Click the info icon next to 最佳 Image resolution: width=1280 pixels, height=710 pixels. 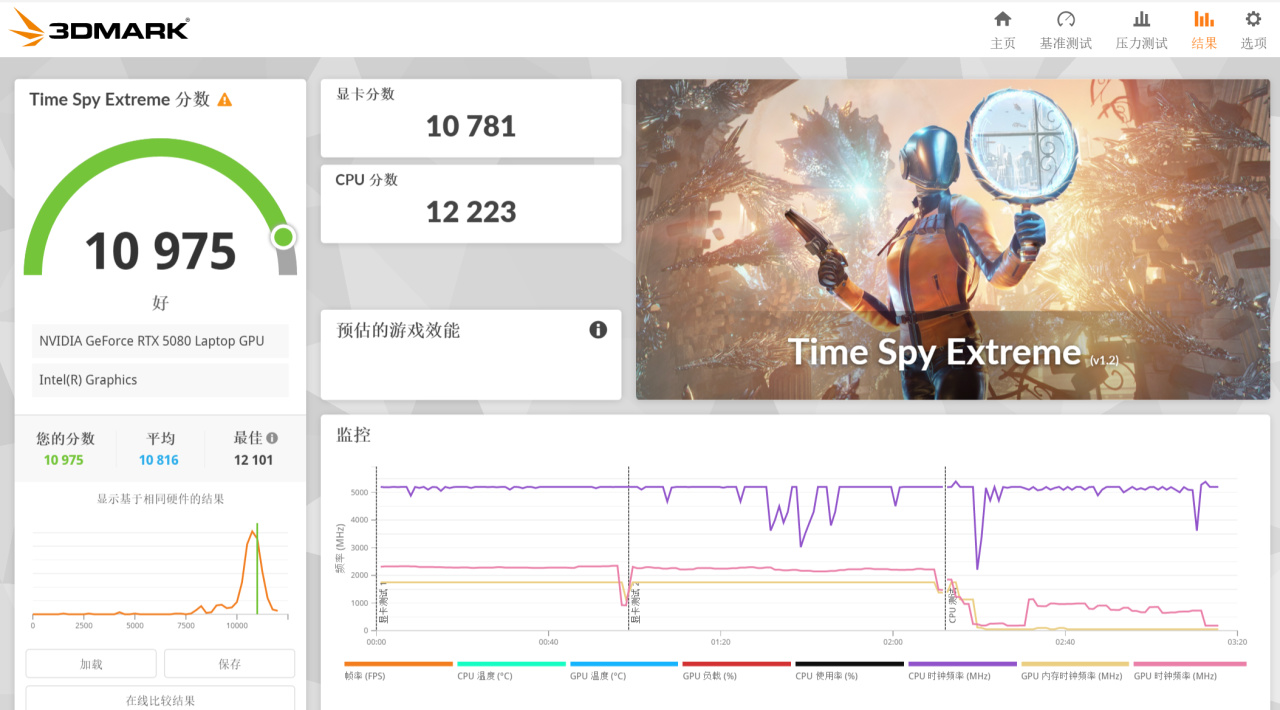coord(272,438)
